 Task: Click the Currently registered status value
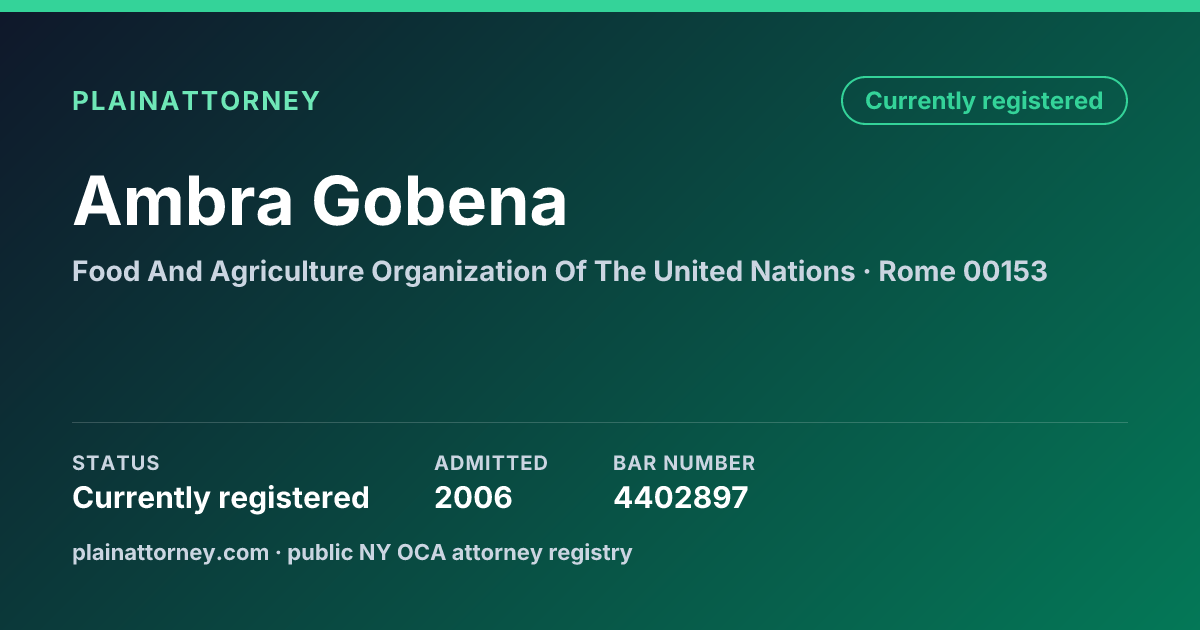coord(221,498)
